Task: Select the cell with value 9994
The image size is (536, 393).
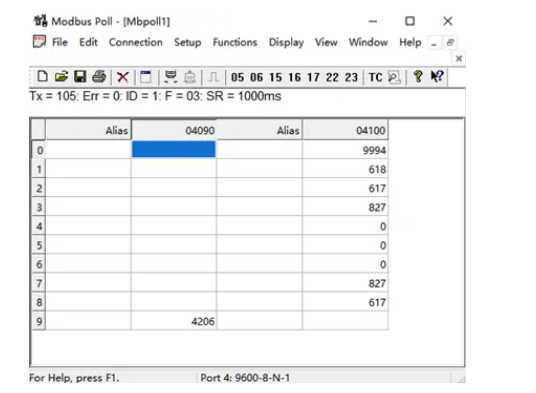Action: [345, 150]
